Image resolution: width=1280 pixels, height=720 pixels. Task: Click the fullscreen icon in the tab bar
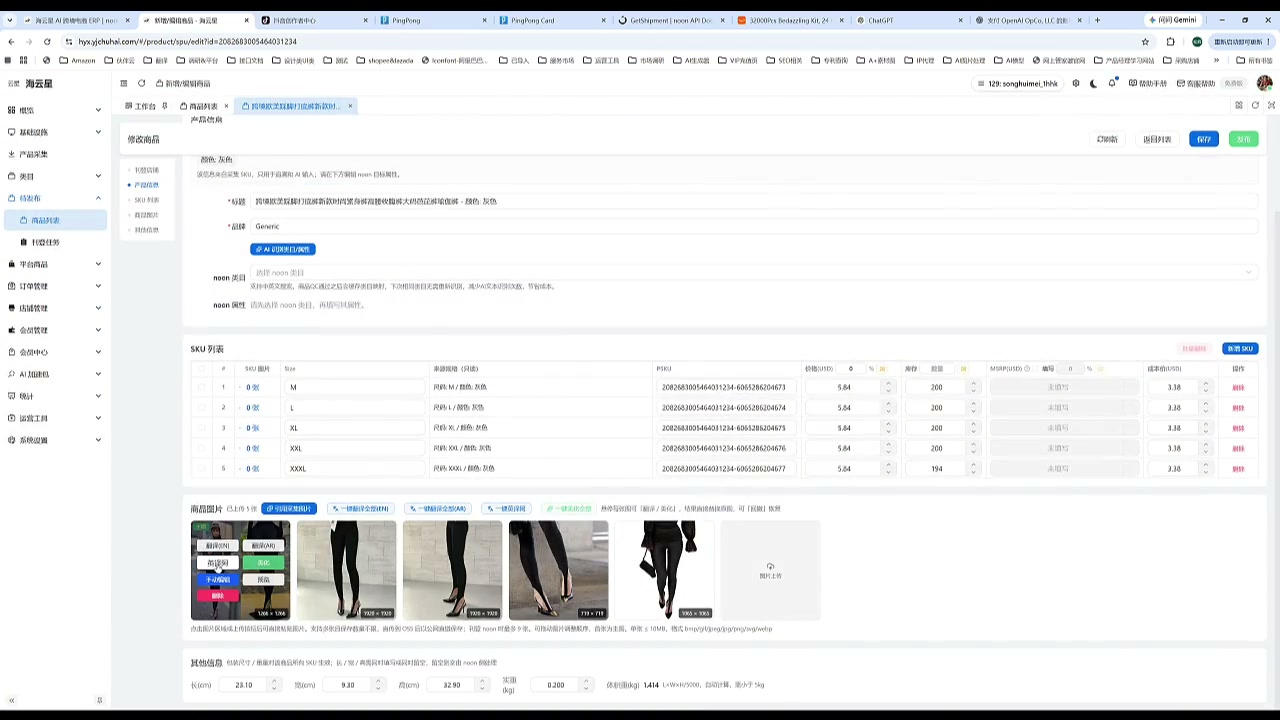click(1271, 105)
